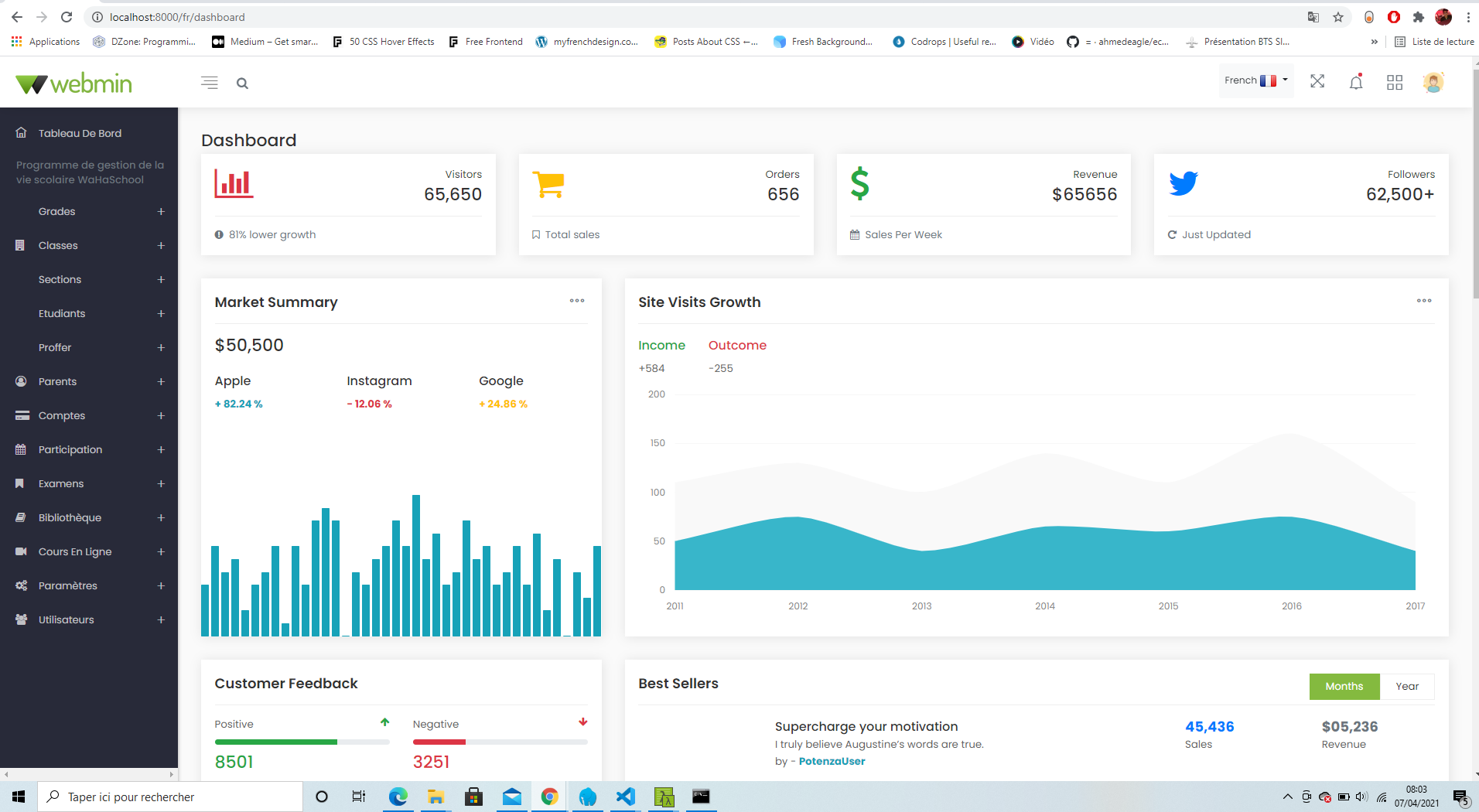Open the Free Frontend bookmark
The height and width of the screenshot is (812, 1479).
486,42
